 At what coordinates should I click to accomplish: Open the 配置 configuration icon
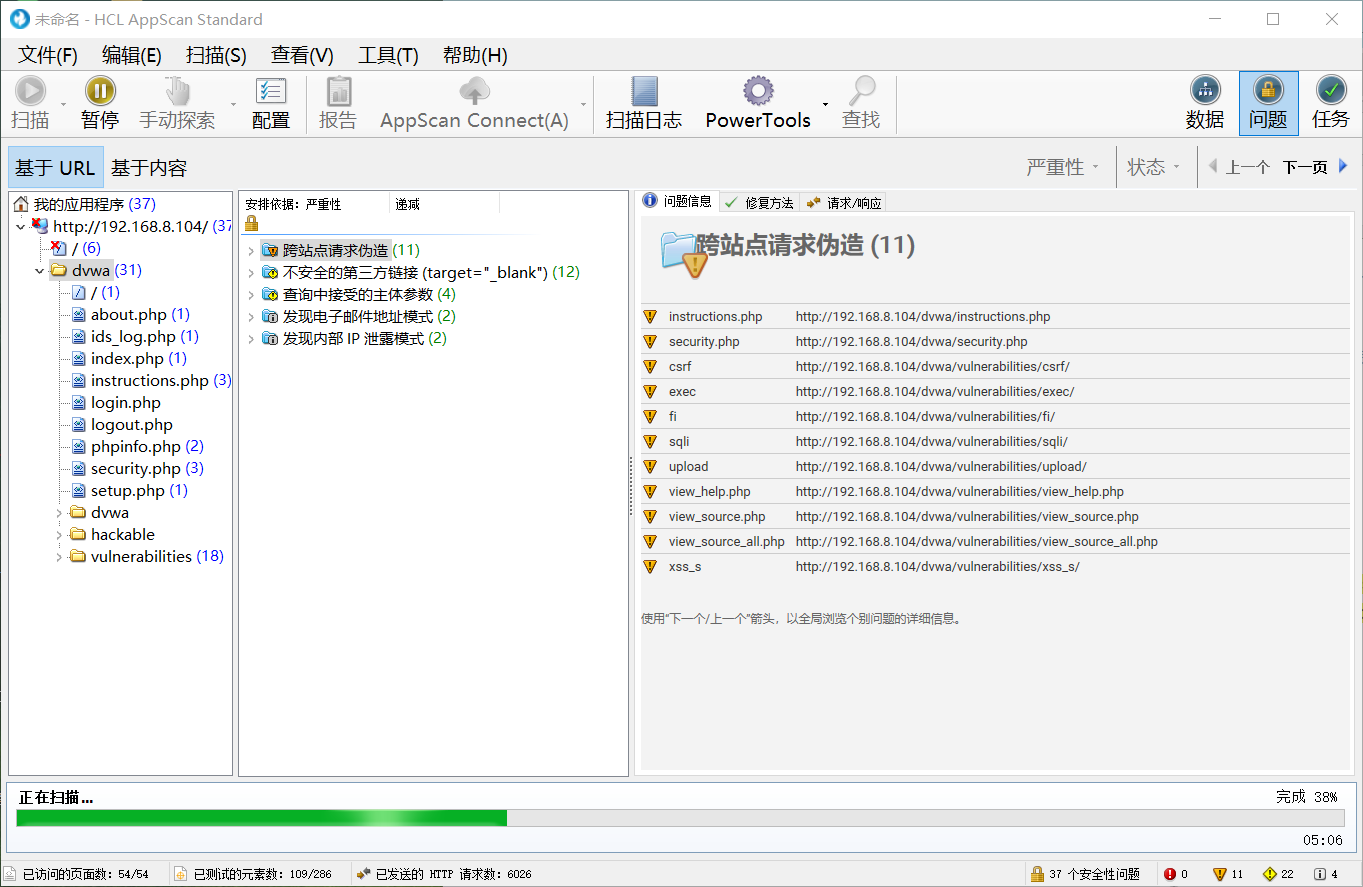click(x=271, y=91)
